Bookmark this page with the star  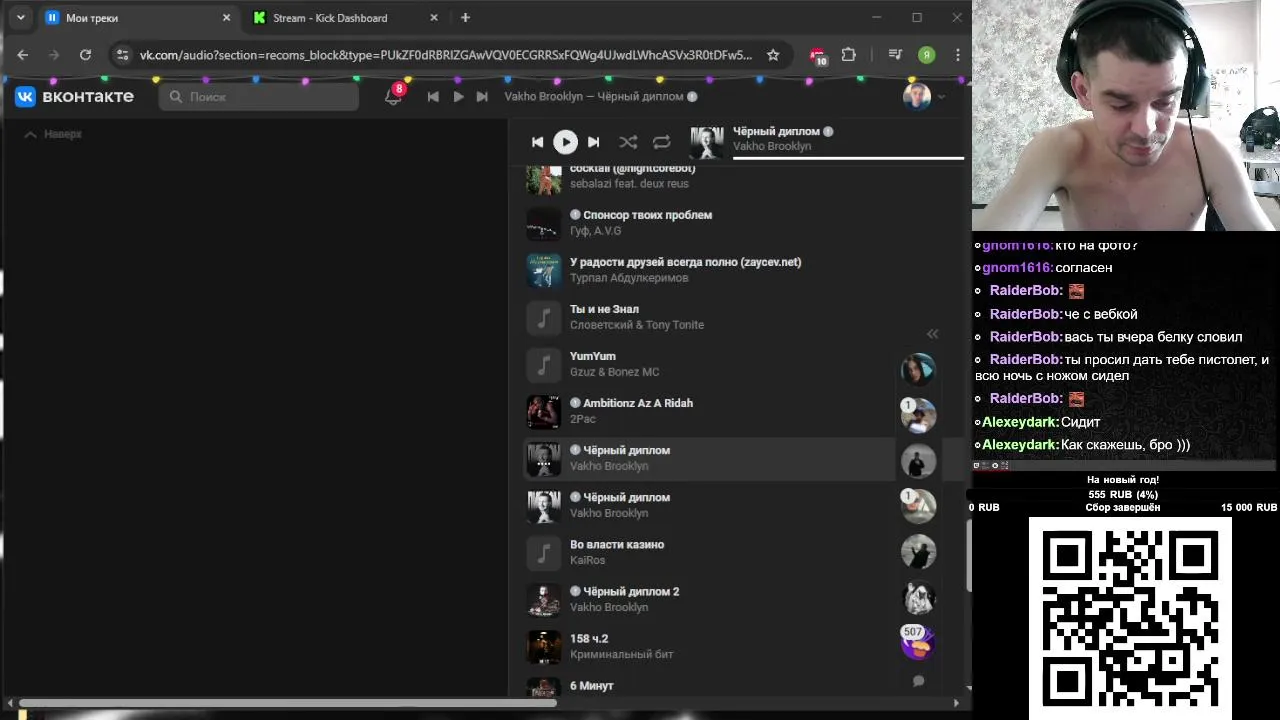click(x=773, y=55)
